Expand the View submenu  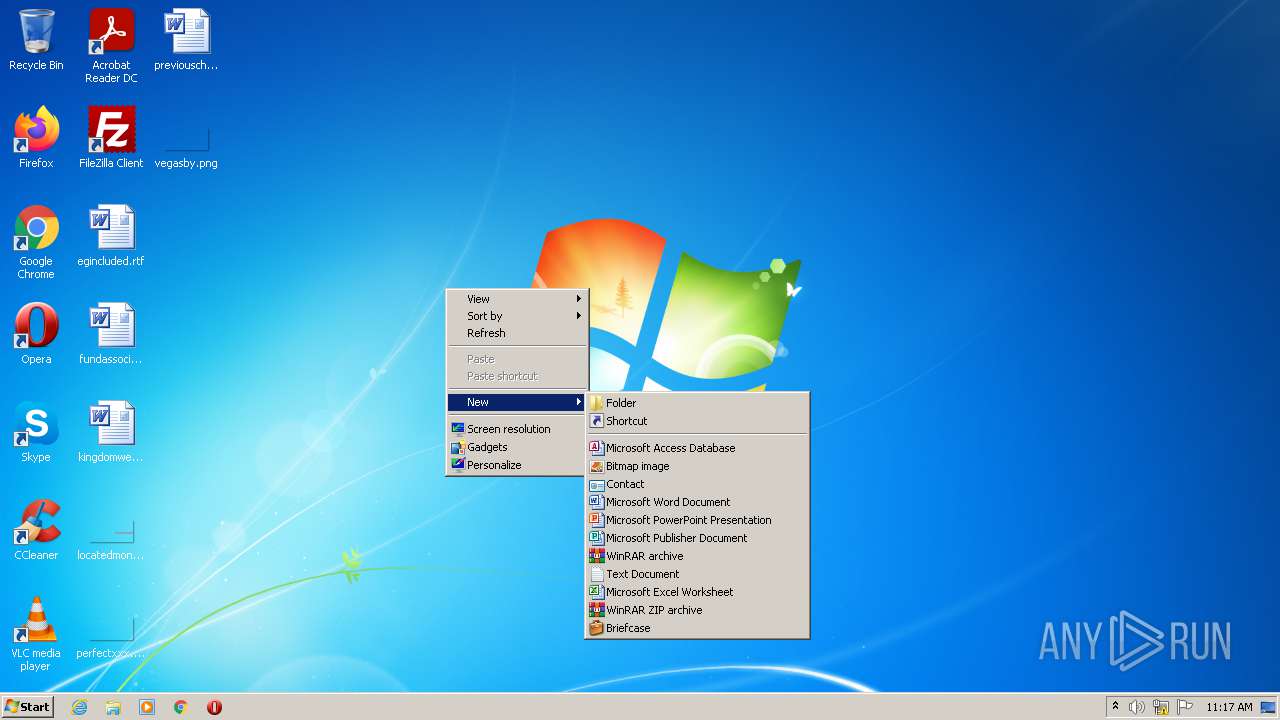[517, 299]
